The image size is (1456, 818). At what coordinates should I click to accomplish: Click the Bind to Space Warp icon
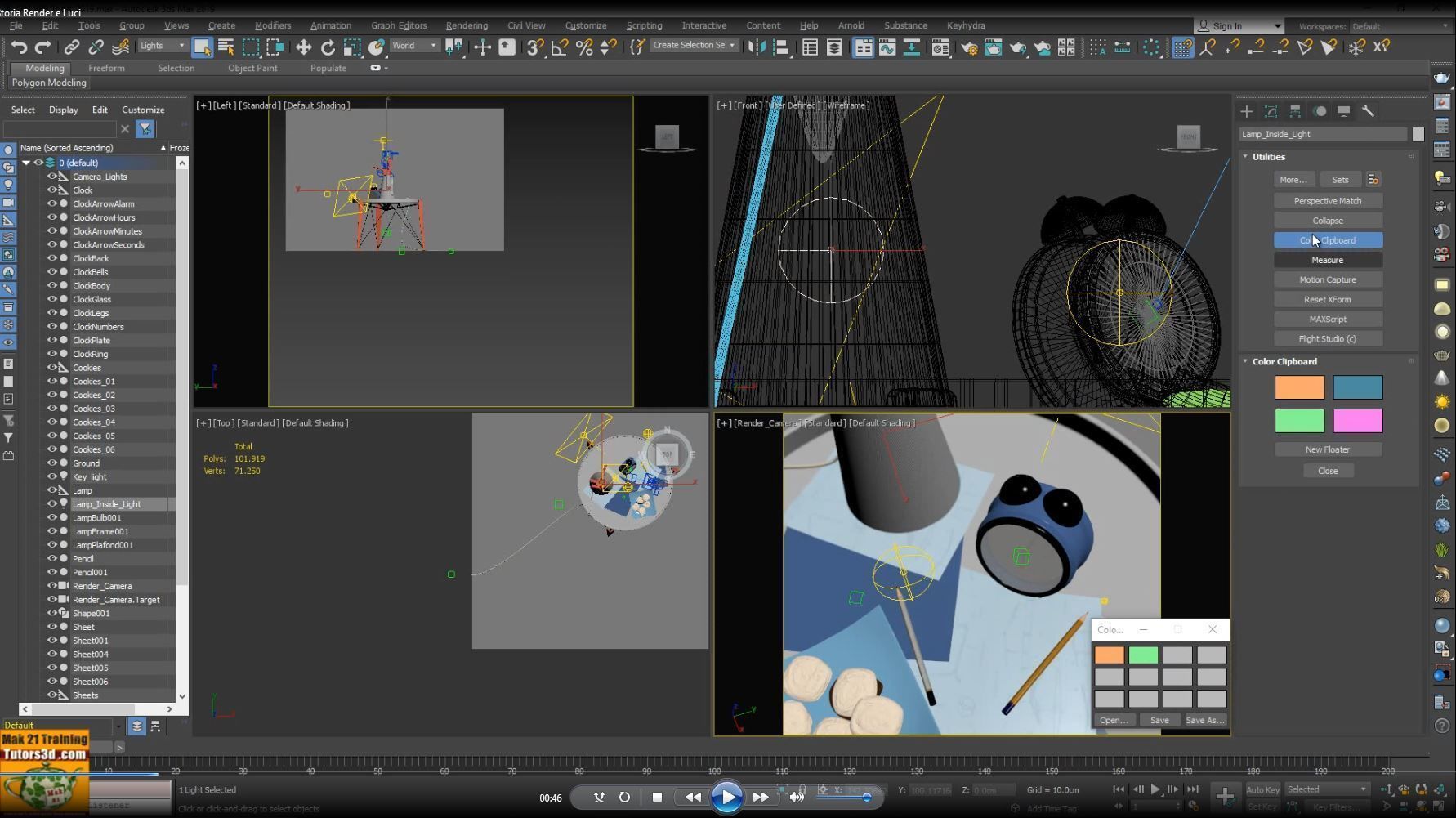(x=120, y=47)
